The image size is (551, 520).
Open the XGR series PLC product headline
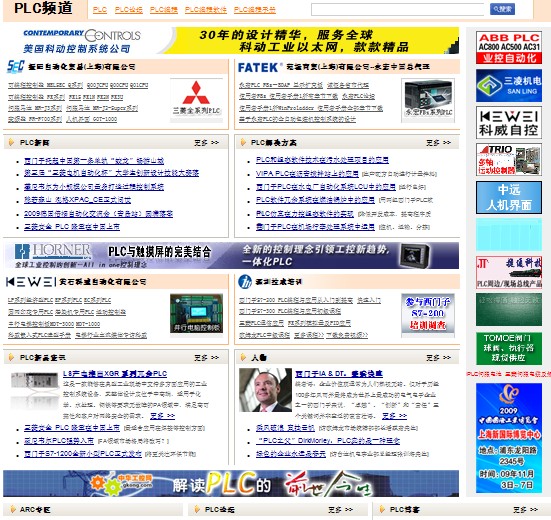(x=115, y=373)
